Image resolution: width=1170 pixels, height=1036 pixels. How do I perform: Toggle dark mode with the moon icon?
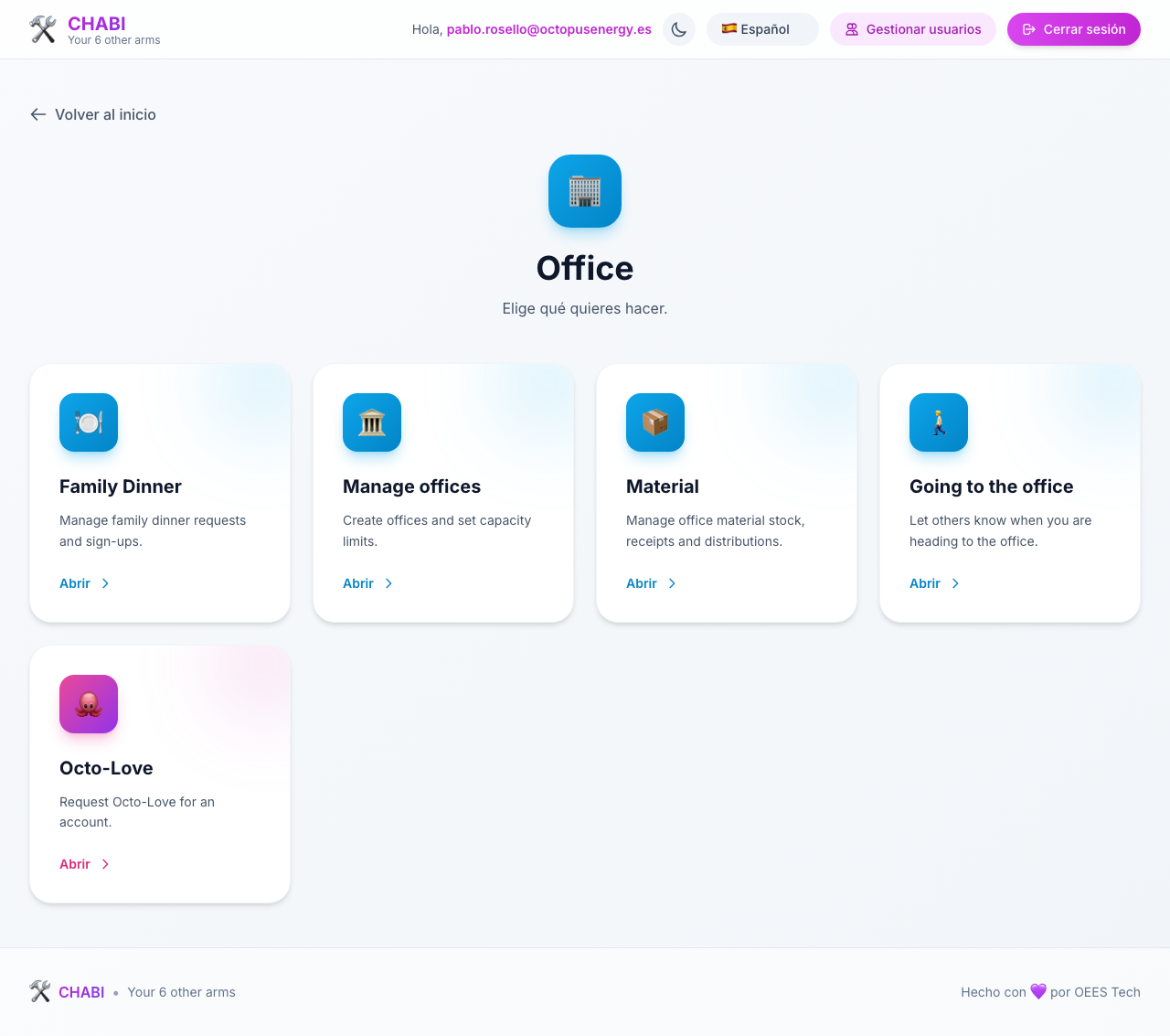679,29
